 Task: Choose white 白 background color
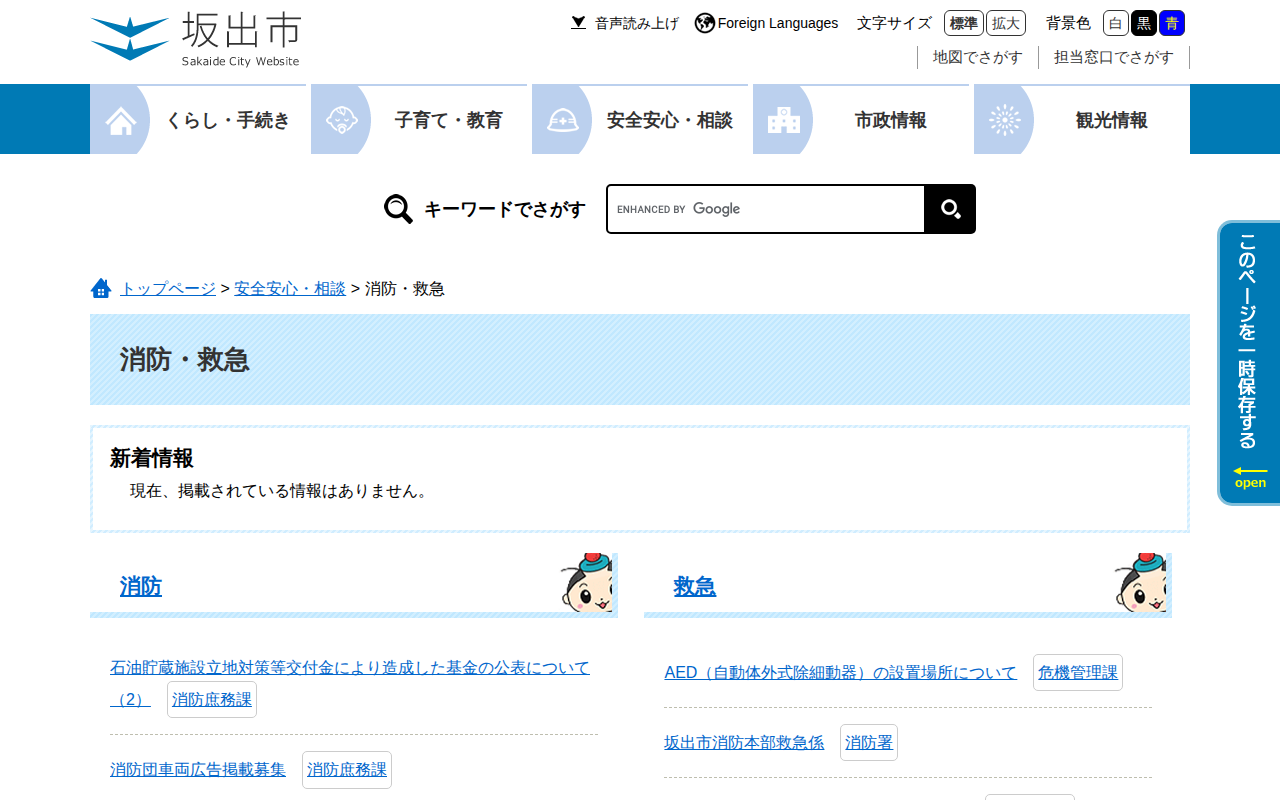pyautogui.click(x=1116, y=23)
